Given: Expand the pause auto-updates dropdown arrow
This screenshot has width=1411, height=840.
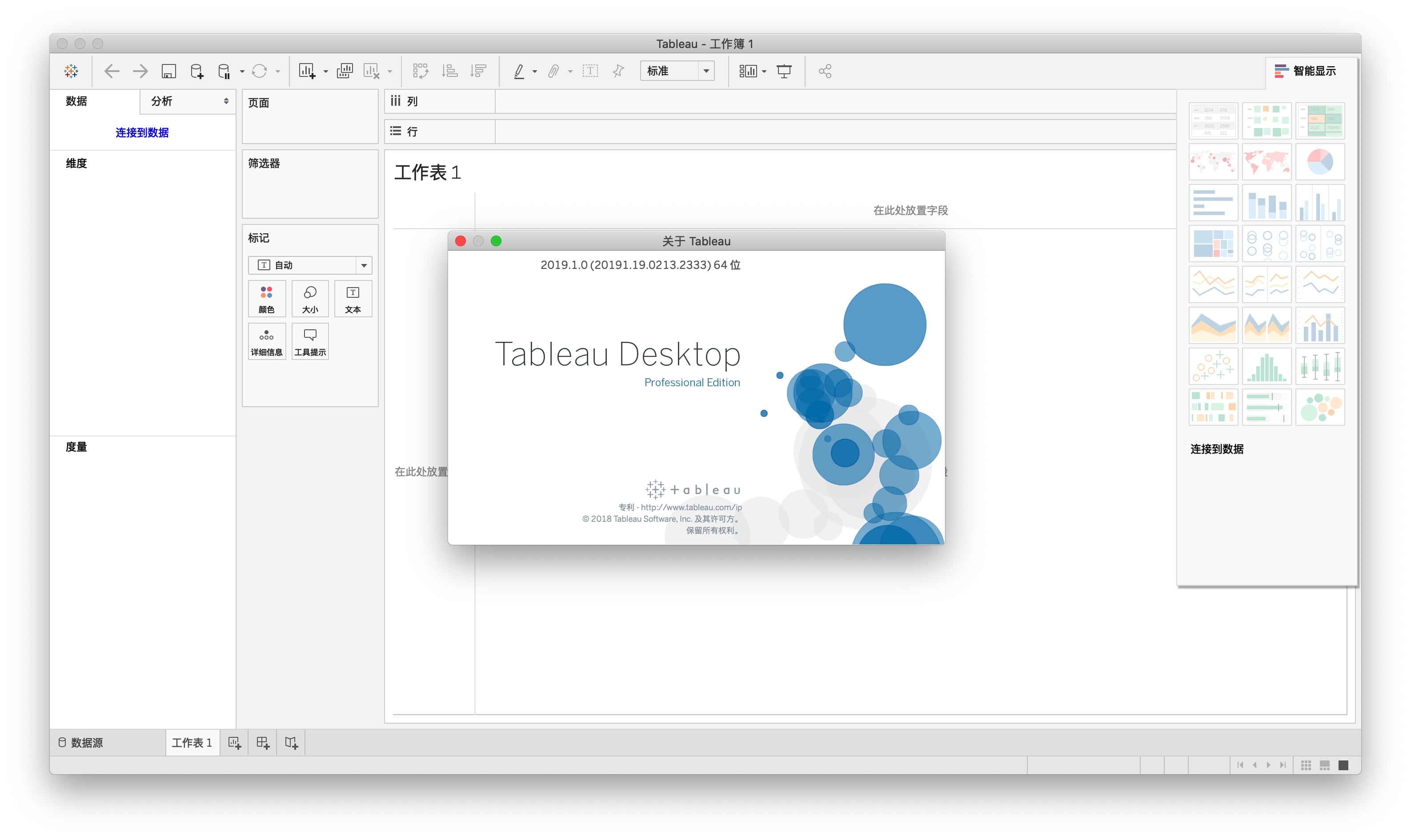Looking at the screenshot, I should [x=242, y=71].
